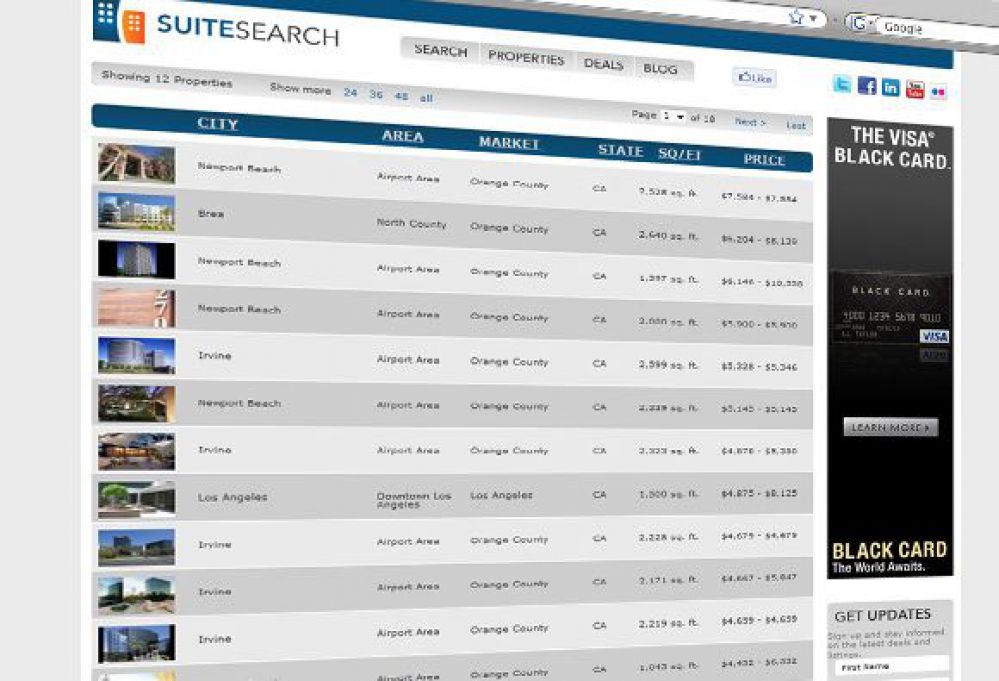The width and height of the screenshot is (999, 681).
Task: Show 24 properties per page
Action: (x=350, y=92)
